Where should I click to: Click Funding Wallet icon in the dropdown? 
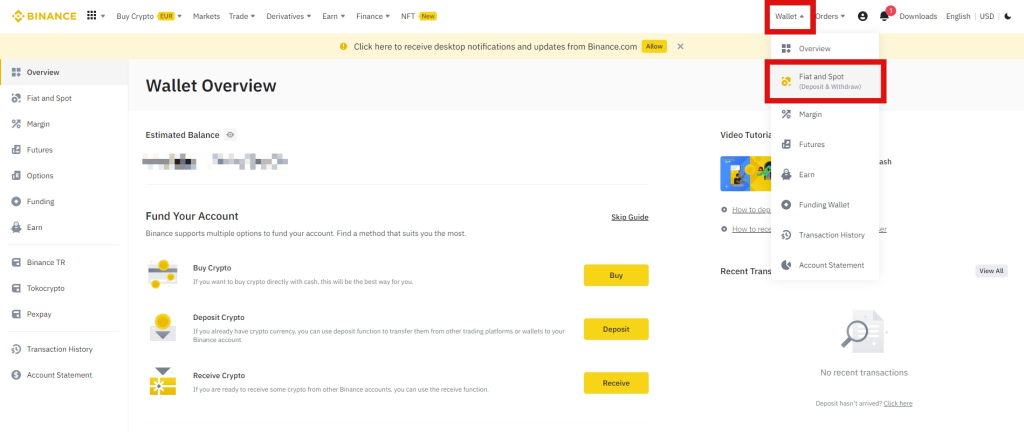click(x=786, y=205)
